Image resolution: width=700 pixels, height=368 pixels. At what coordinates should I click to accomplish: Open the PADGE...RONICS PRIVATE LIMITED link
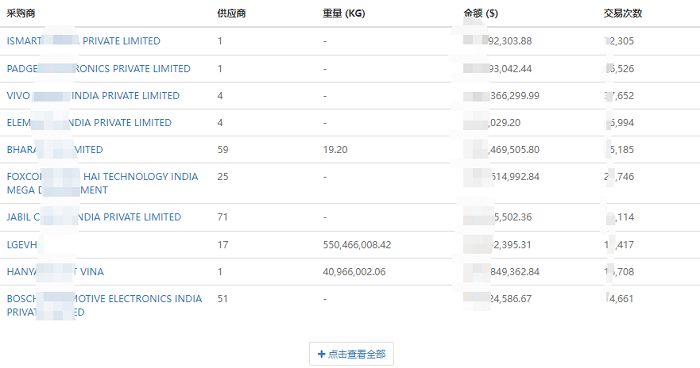point(99,69)
